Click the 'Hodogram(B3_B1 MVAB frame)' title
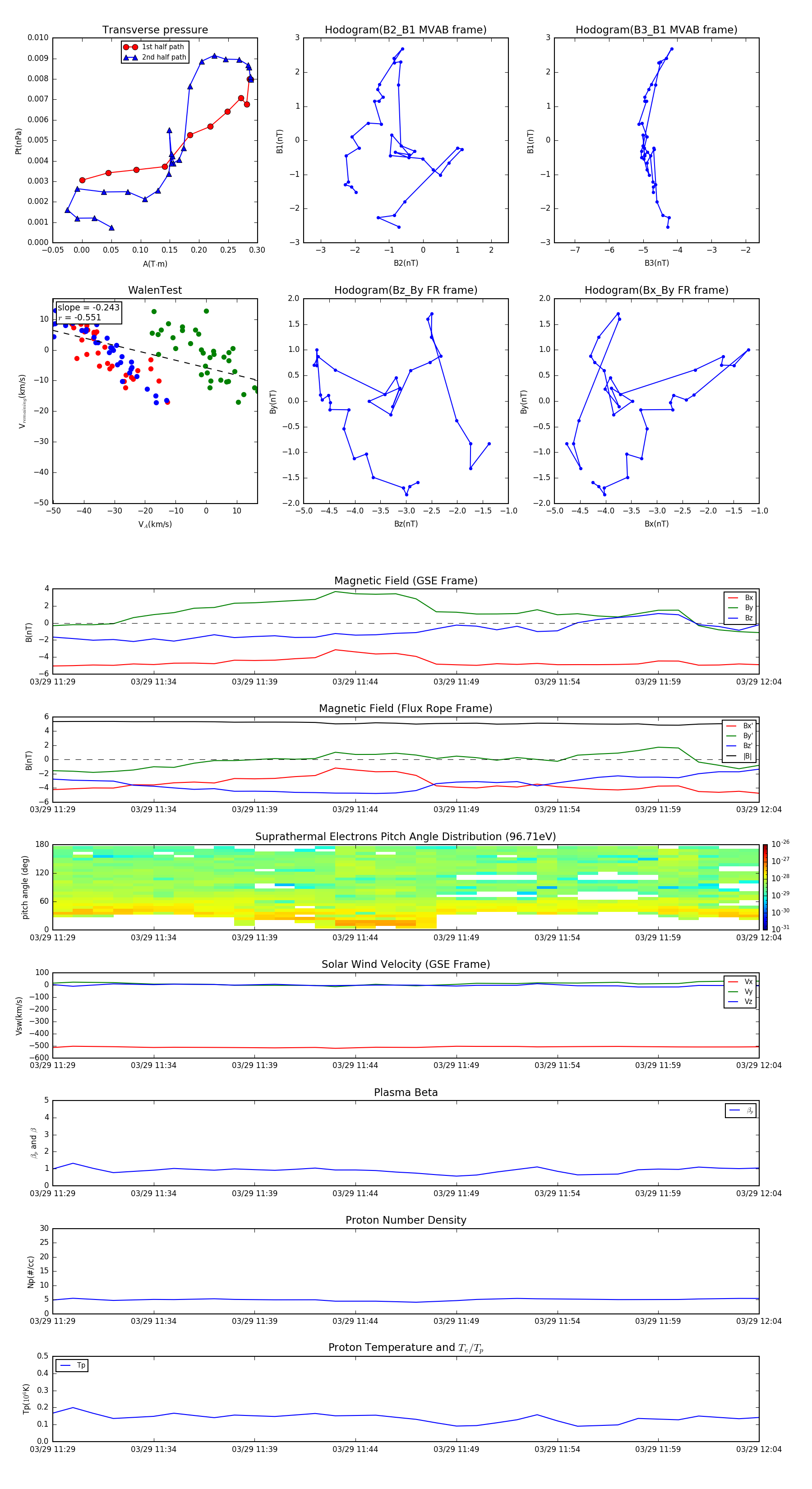Screen dimensions: 812x1489 pos(656,29)
